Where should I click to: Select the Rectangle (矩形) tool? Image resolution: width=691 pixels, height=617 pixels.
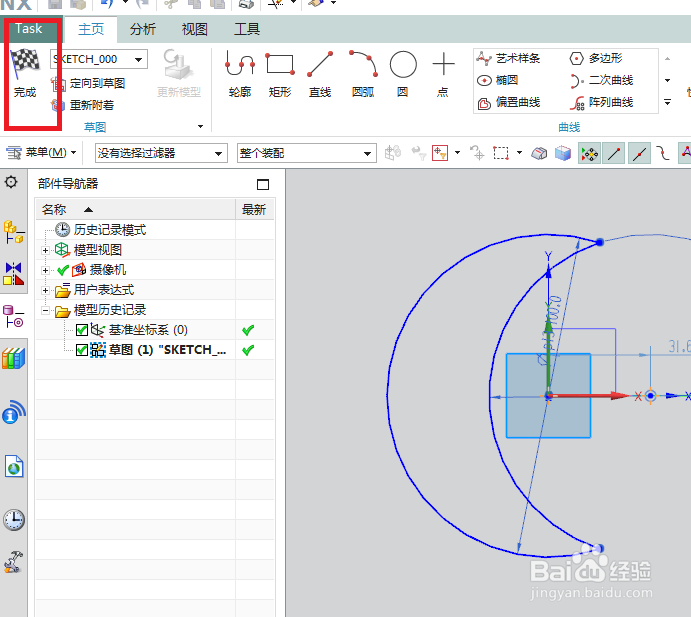pyautogui.click(x=280, y=74)
